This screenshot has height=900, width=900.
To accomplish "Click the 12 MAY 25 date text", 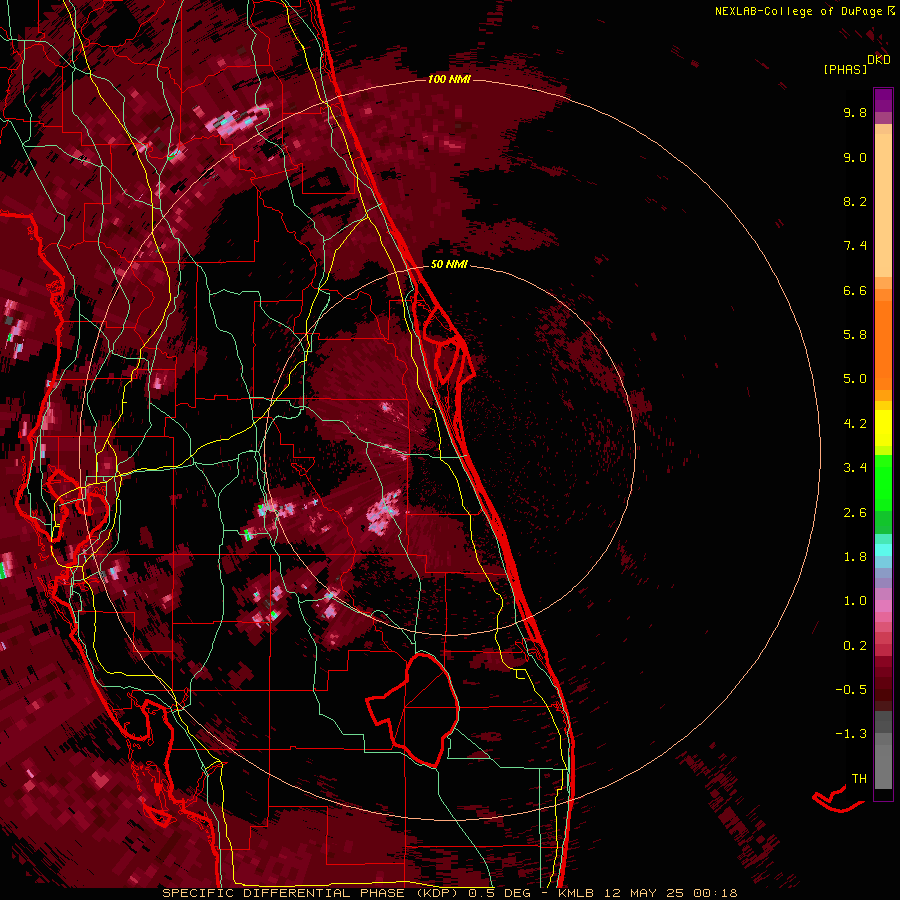I will click(643, 893).
